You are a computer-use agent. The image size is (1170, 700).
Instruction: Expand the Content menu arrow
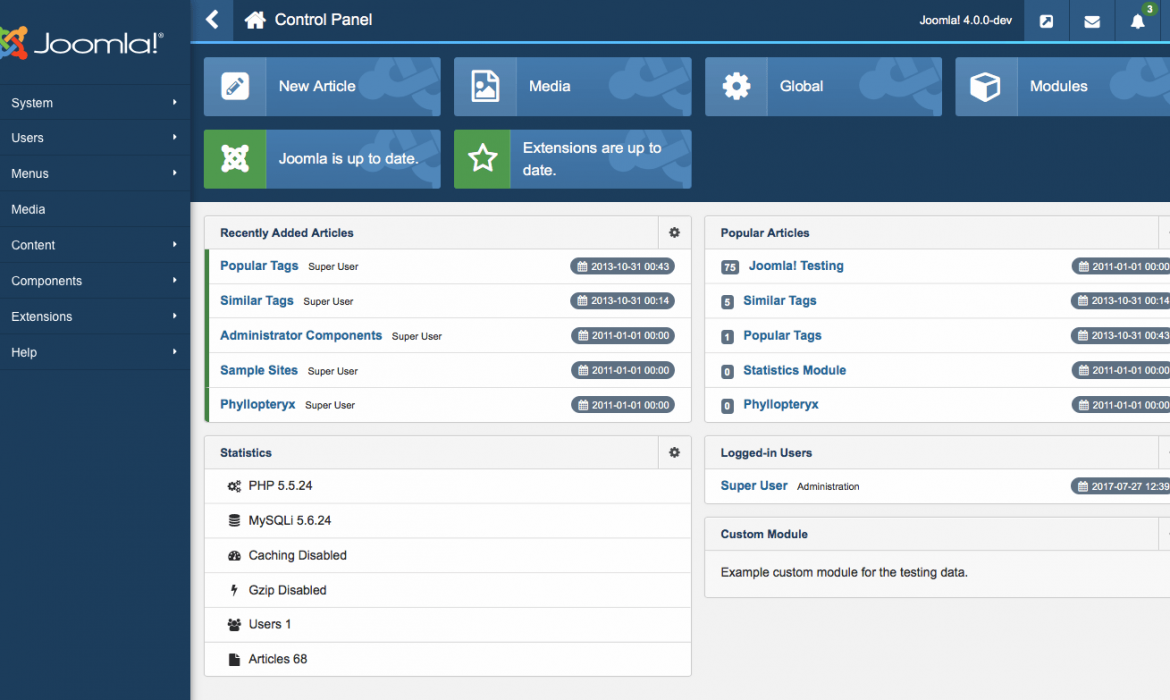pyautogui.click(x=175, y=245)
